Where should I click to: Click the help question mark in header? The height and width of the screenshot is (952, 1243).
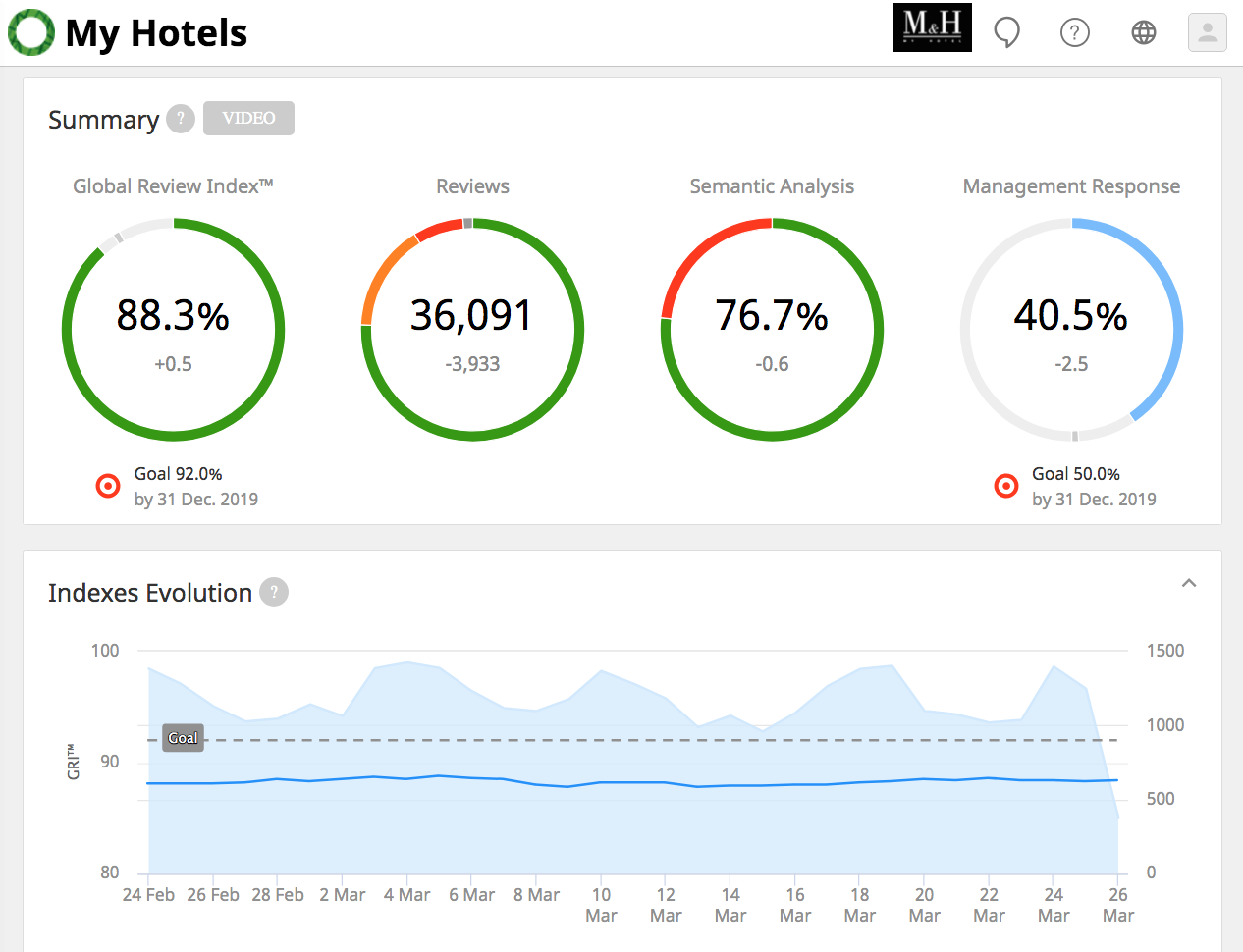pos(1075,32)
